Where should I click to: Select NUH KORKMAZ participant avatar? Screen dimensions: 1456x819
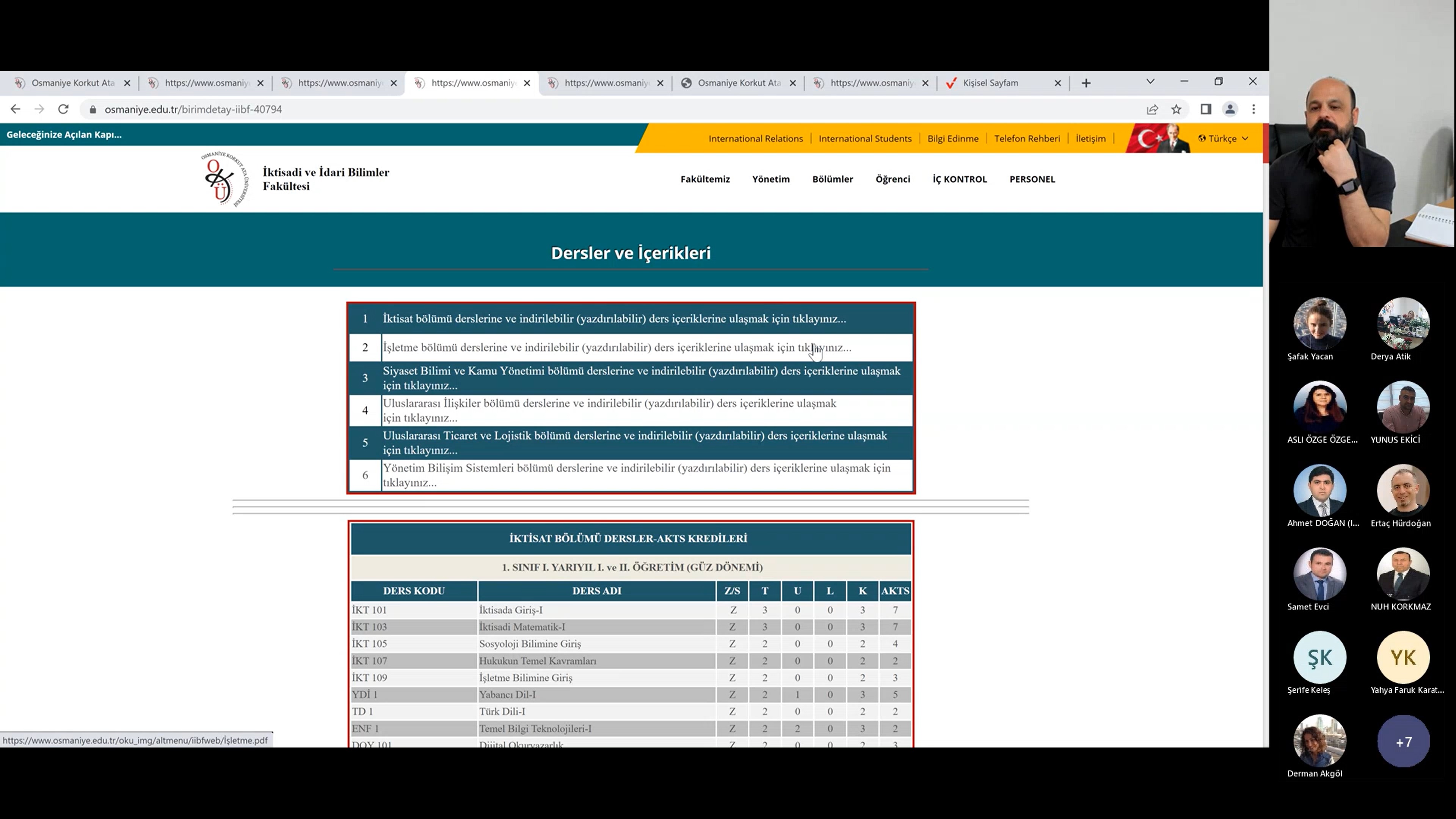click(1403, 574)
